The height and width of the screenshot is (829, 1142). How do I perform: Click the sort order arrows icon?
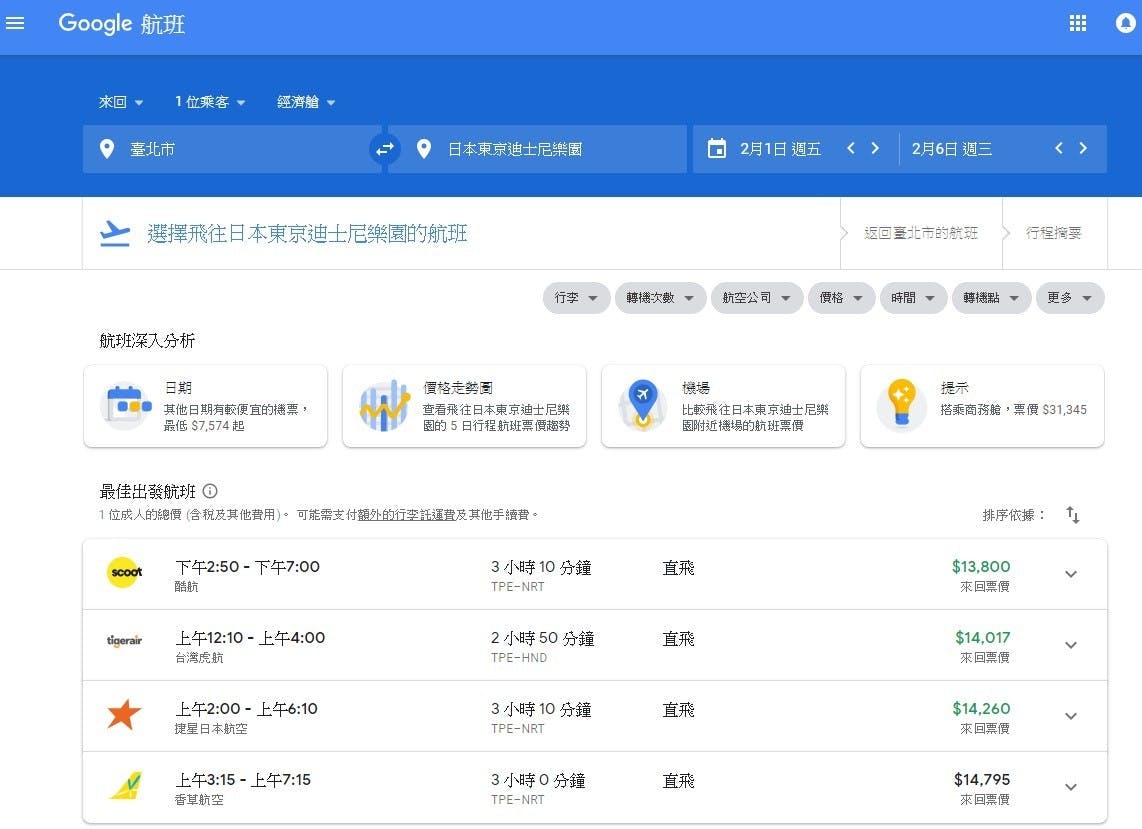[1073, 515]
